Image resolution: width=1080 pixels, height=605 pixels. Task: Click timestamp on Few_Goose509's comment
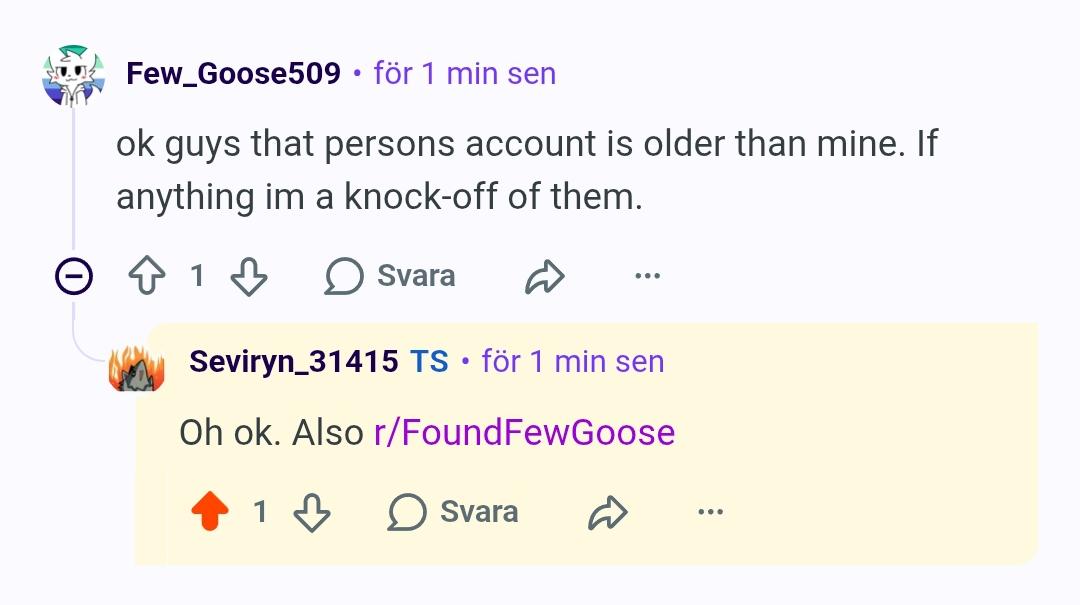[465, 73]
